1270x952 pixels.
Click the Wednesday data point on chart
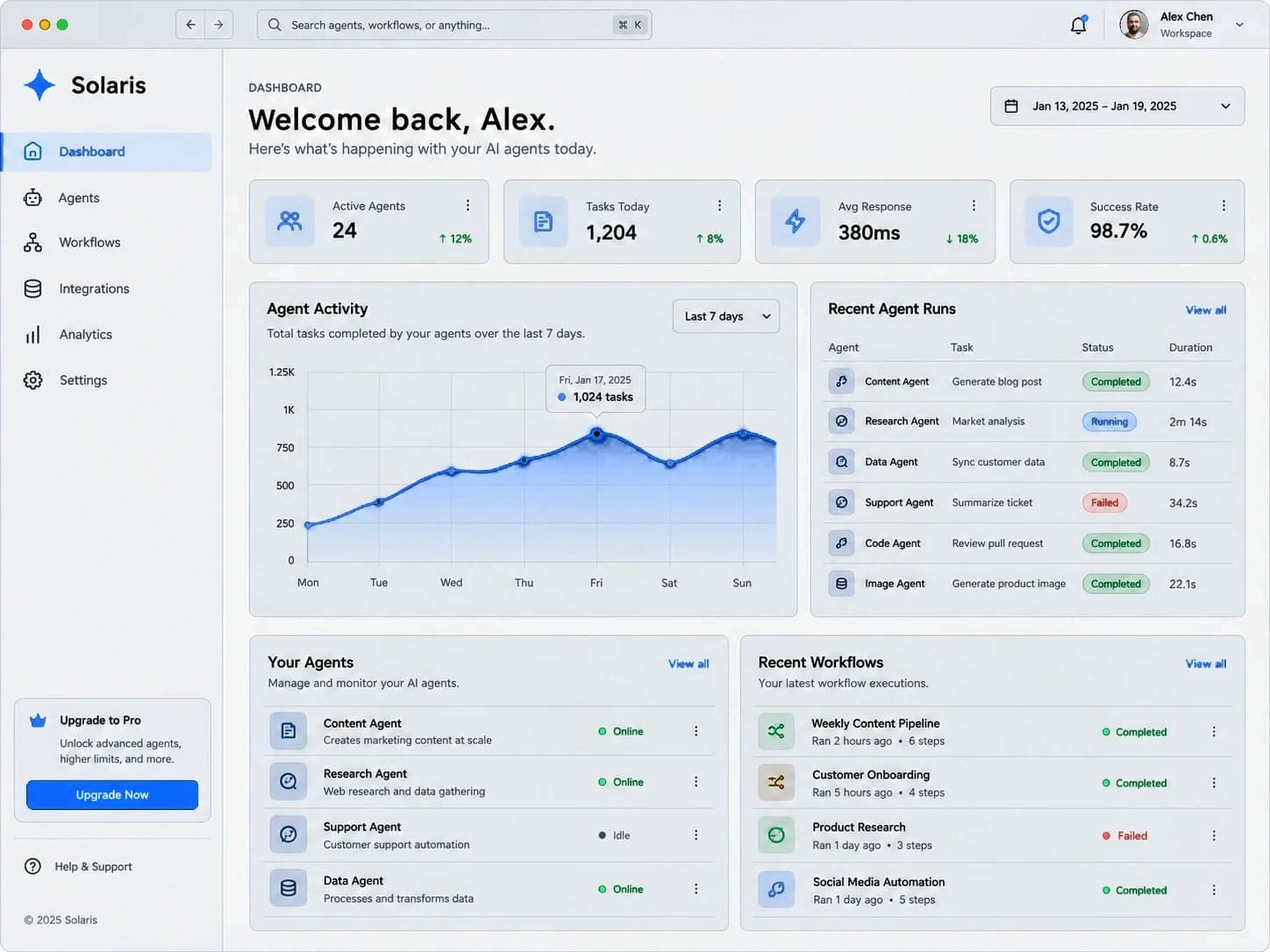point(452,472)
